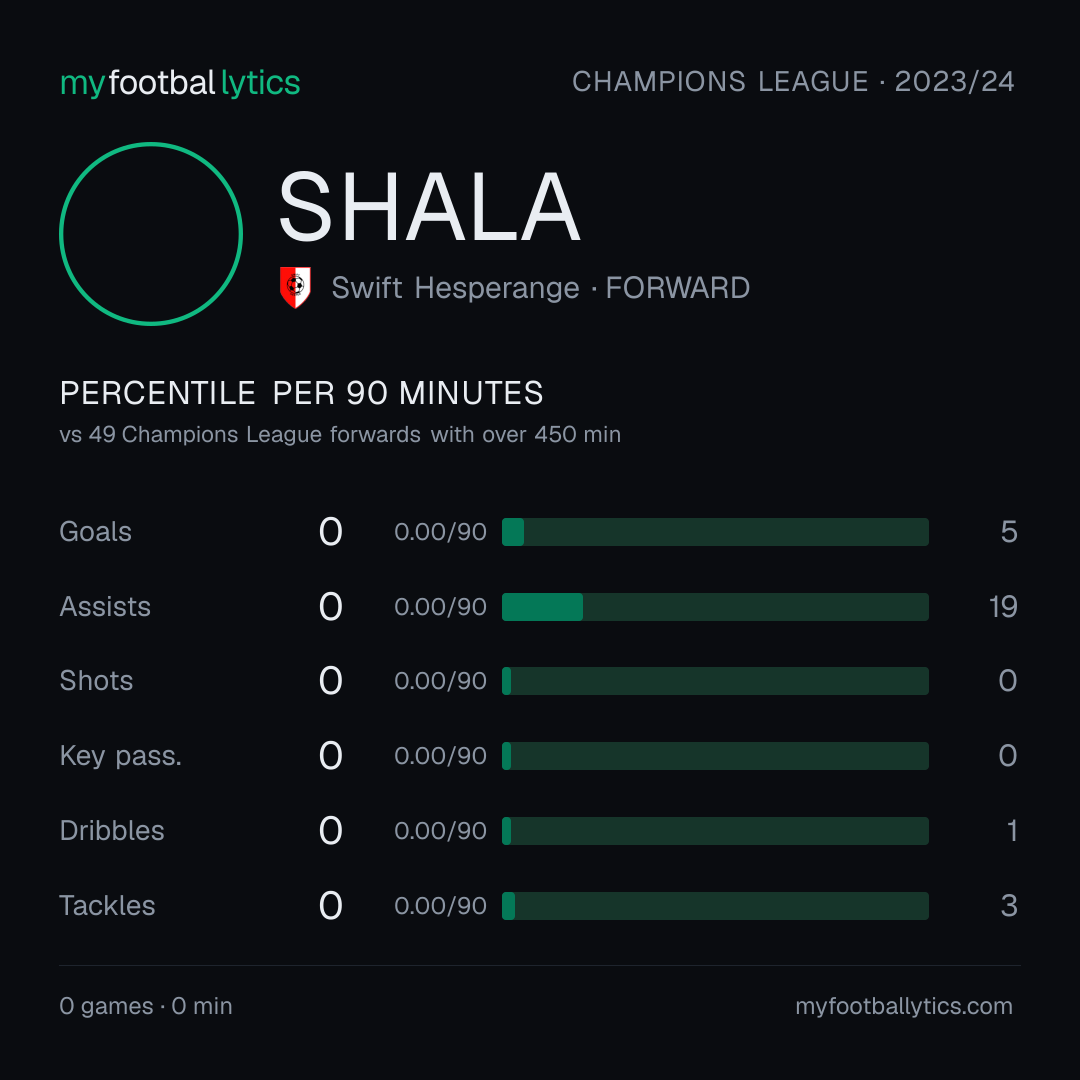1080x1080 pixels.
Task: Click the Shots percentile bar
Action: (715, 681)
